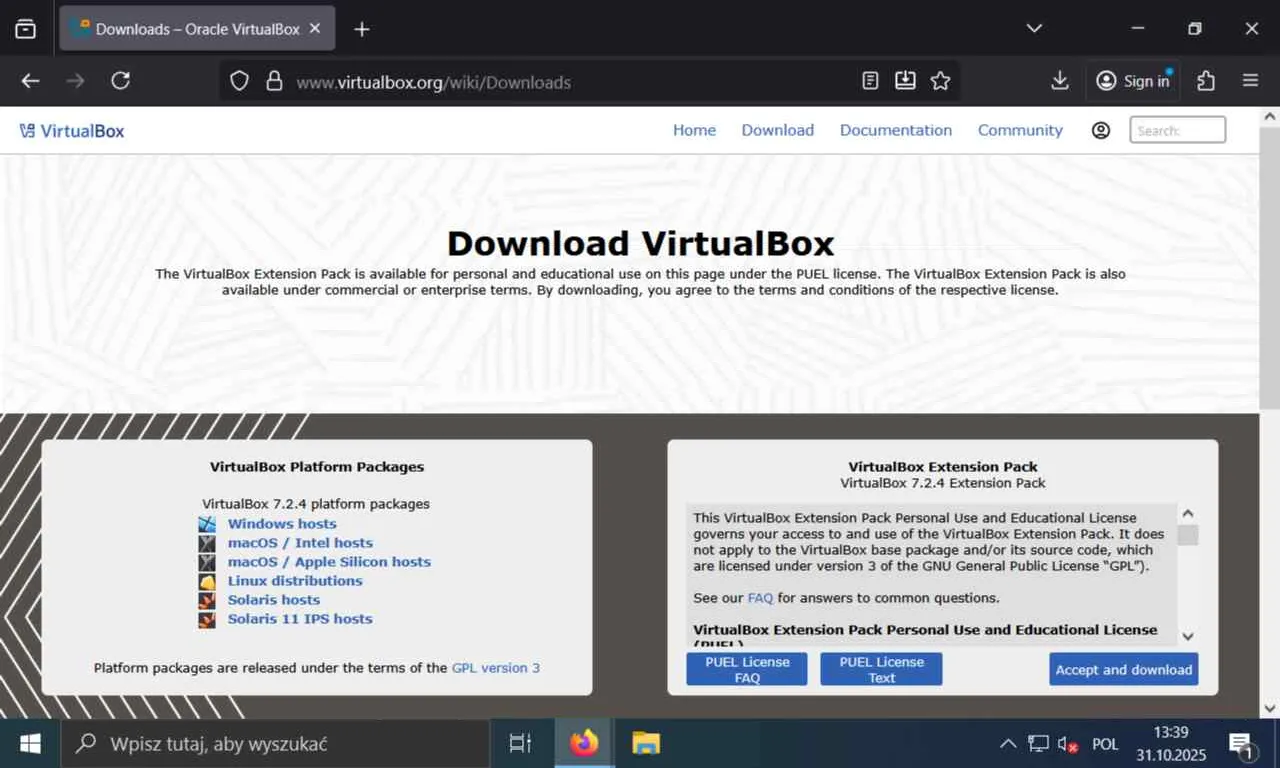Click the site Search field
The width and height of the screenshot is (1280, 768).
pyautogui.click(x=1178, y=130)
